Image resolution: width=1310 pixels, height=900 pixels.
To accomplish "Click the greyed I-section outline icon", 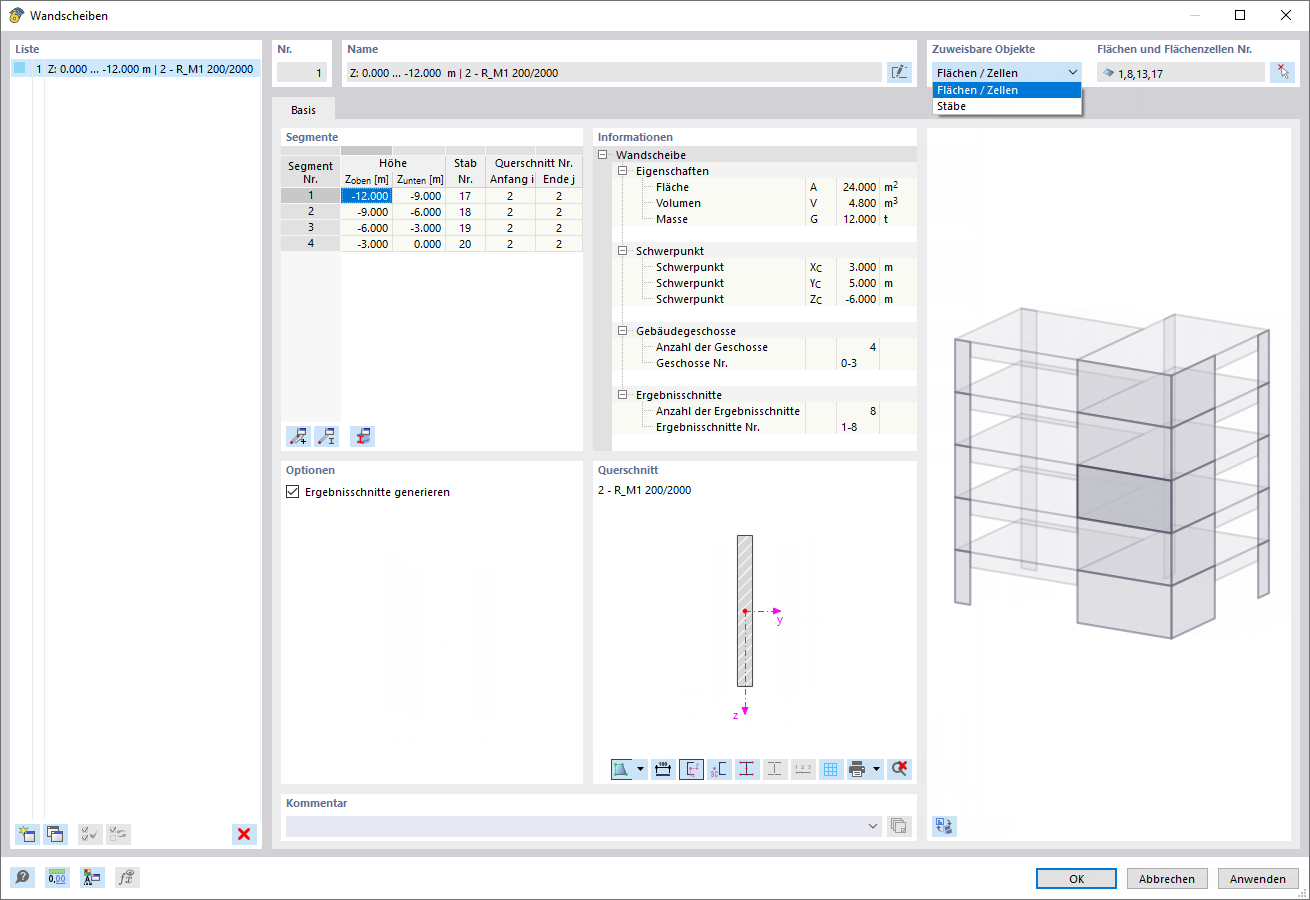I will coord(775,769).
